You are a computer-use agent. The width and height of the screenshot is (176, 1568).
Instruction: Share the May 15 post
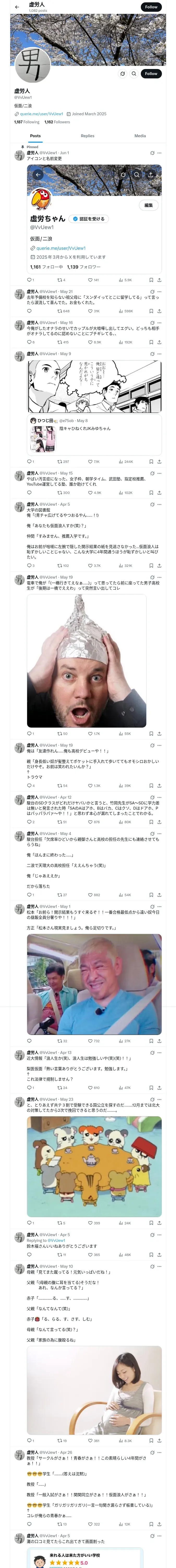click(159, 492)
